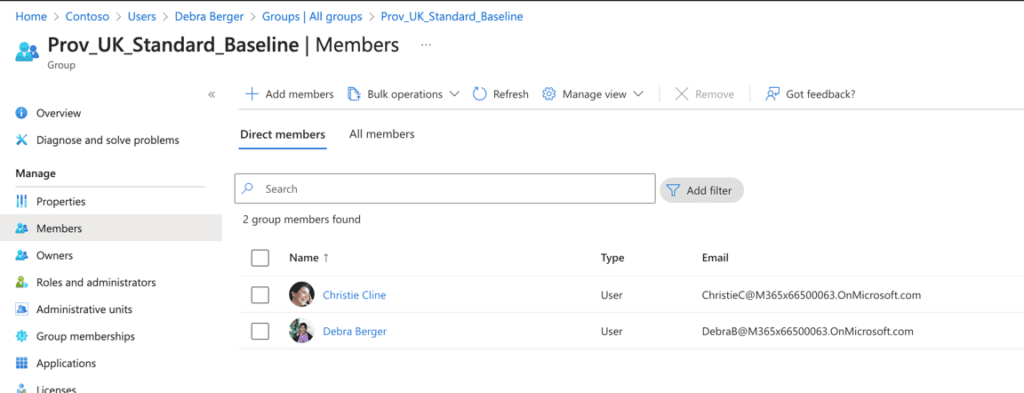Open Properties in the Manage section
The image size is (1024, 393).
coord(61,201)
